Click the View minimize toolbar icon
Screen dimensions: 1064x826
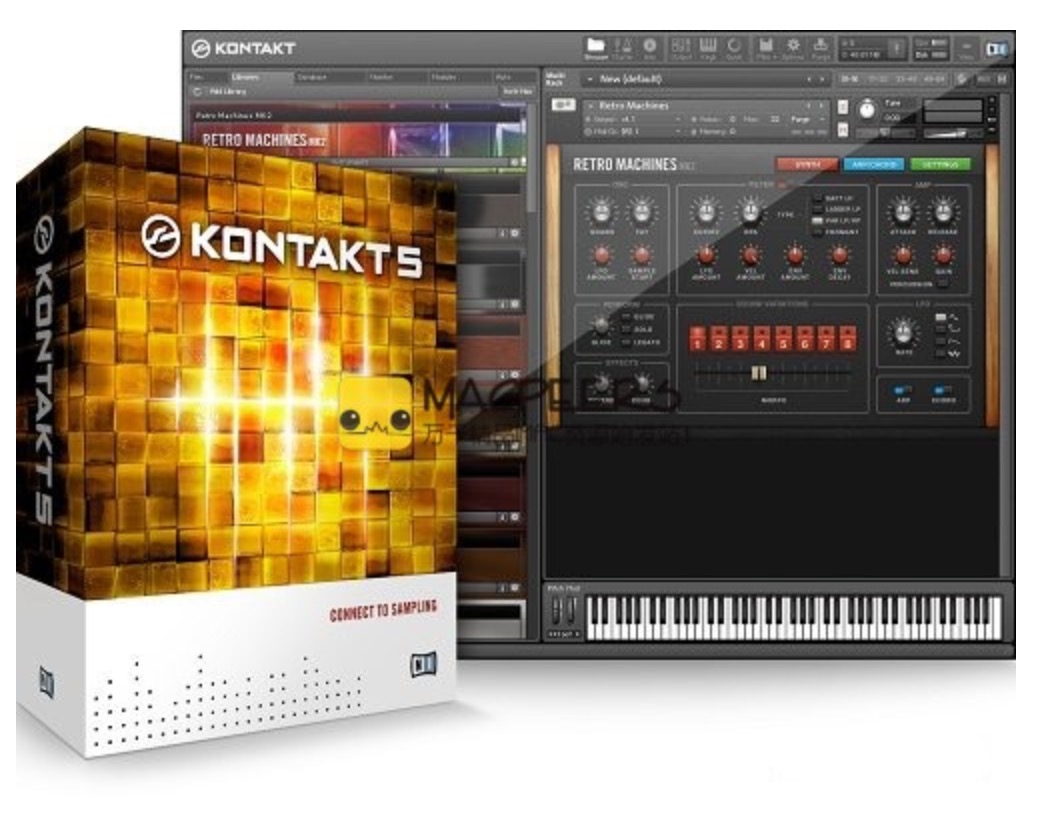click(966, 49)
